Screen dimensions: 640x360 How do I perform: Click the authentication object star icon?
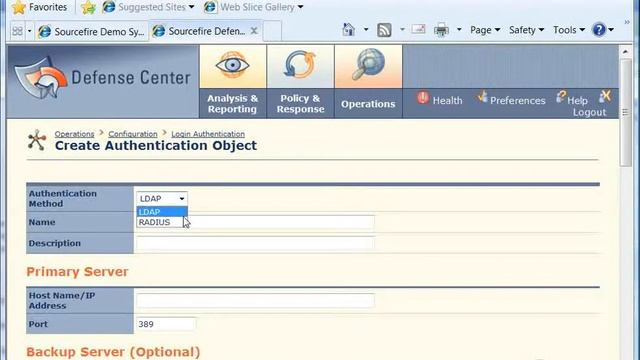pyautogui.click(x=37, y=140)
